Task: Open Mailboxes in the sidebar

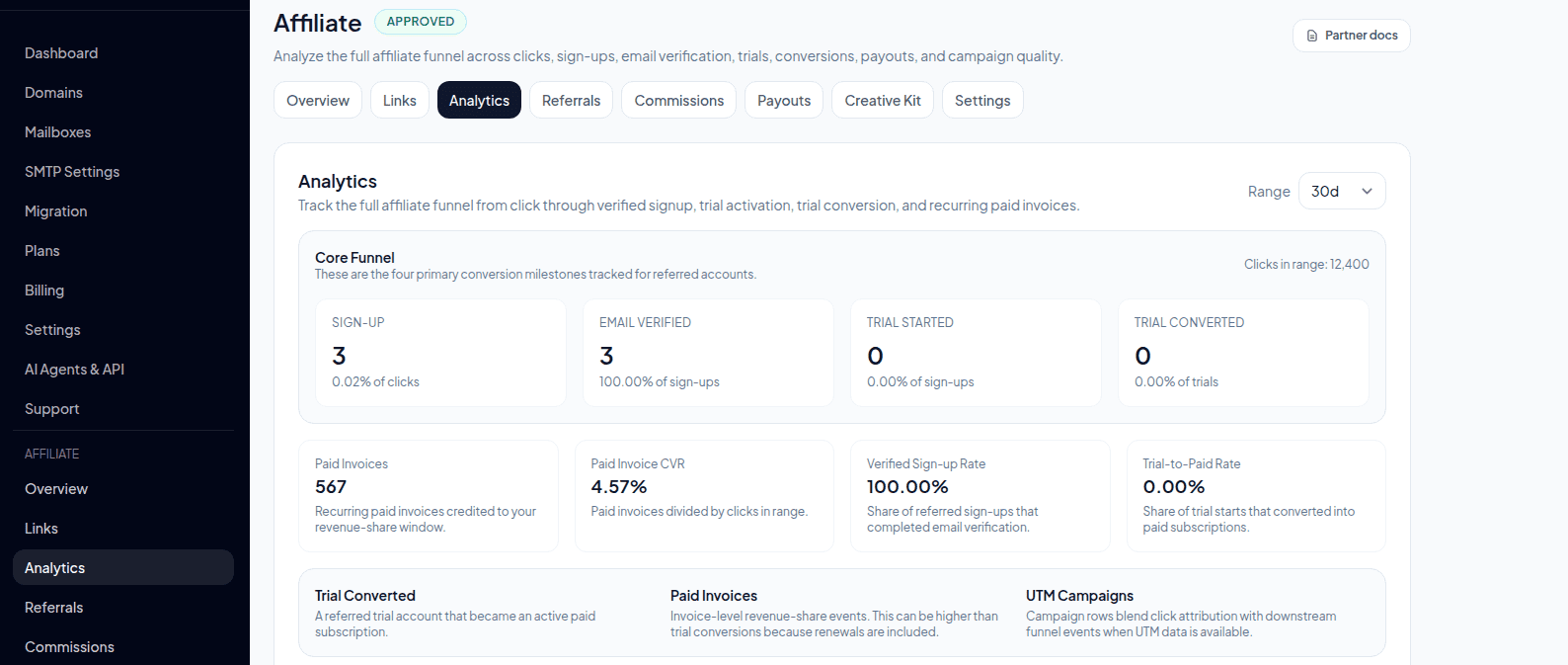Action: 57,132
